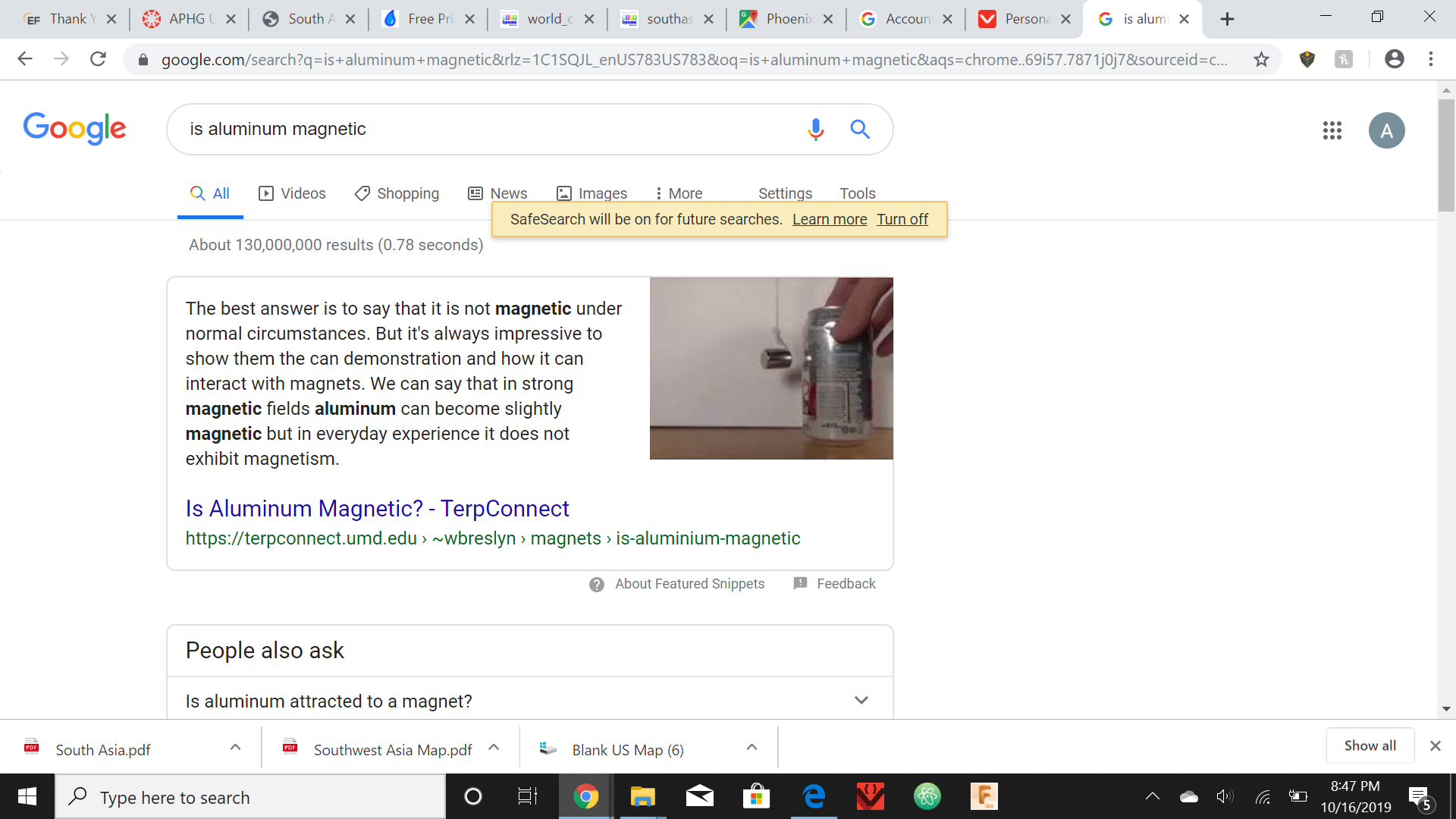Switch to Shopping results
Image resolution: width=1456 pixels, height=819 pixels.
397,193
